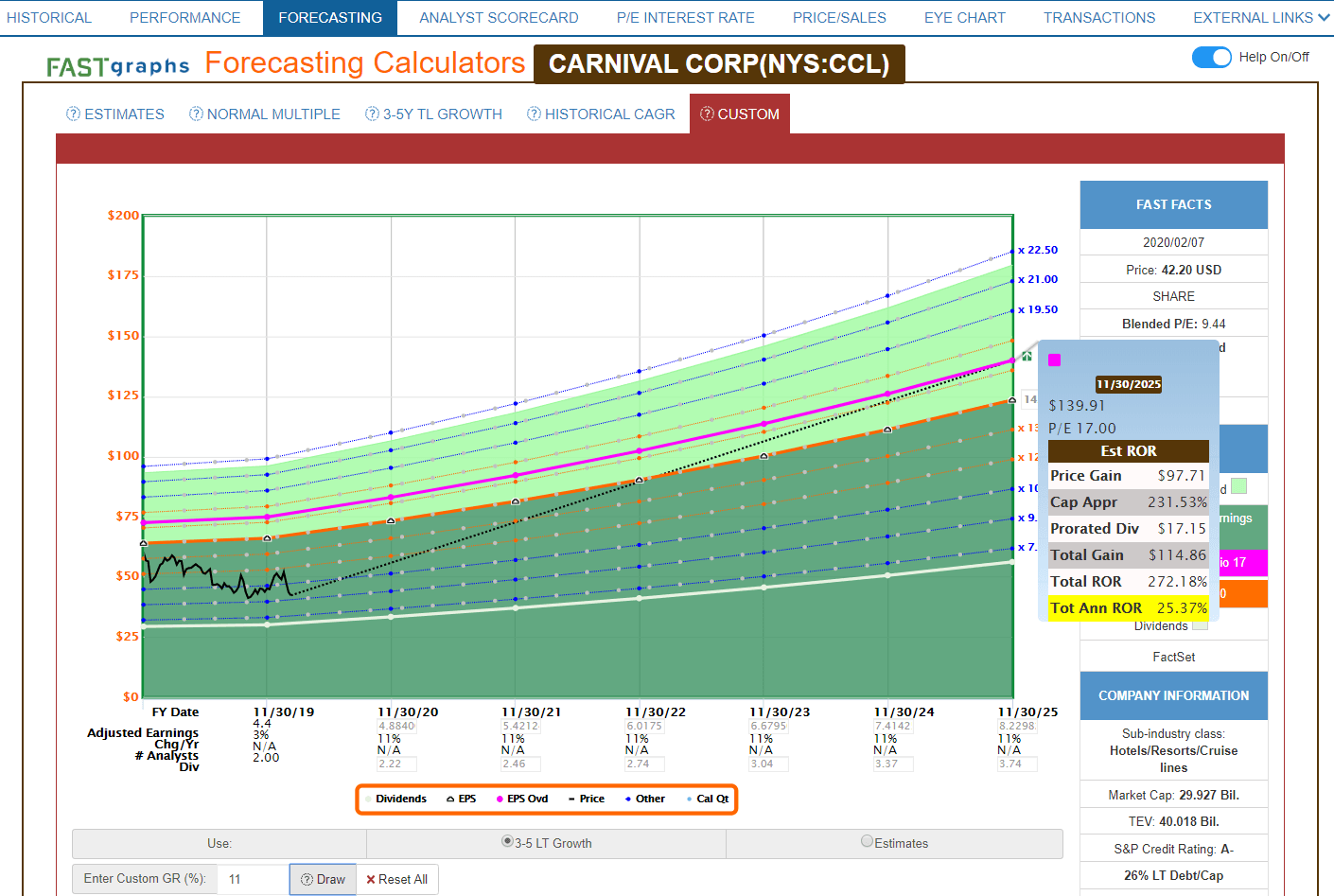Switch to the CUSTOM calculator tab
The image size is (1334, 896).
[x=740, y=114]
